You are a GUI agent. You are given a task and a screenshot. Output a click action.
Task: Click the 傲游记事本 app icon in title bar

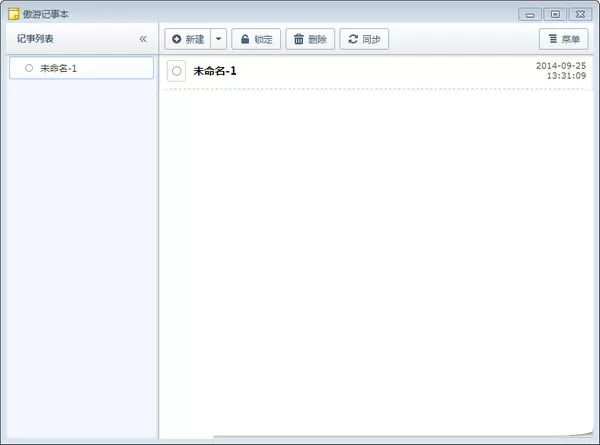coord(13,14)
